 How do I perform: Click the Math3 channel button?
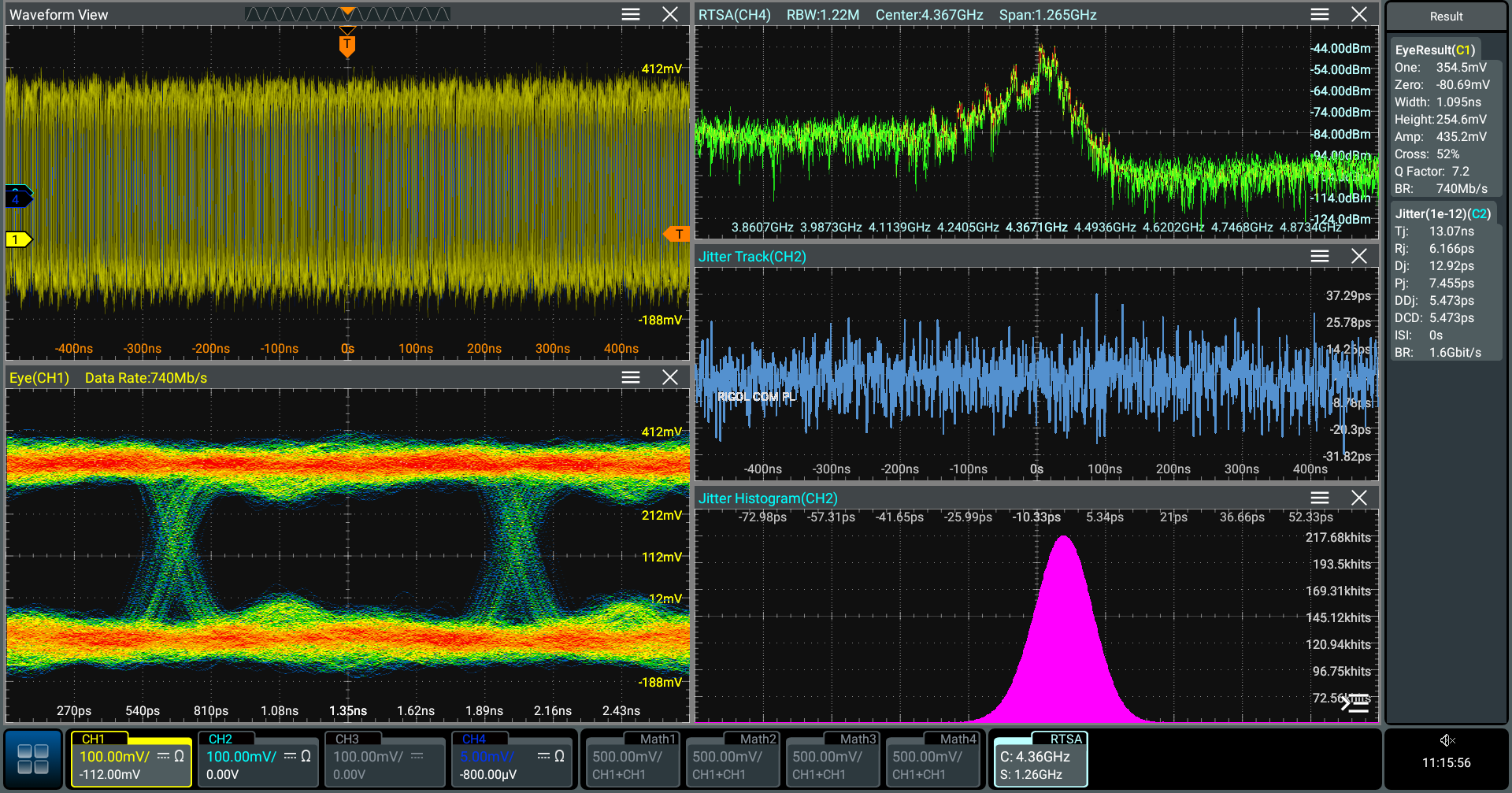coord(832,759)
